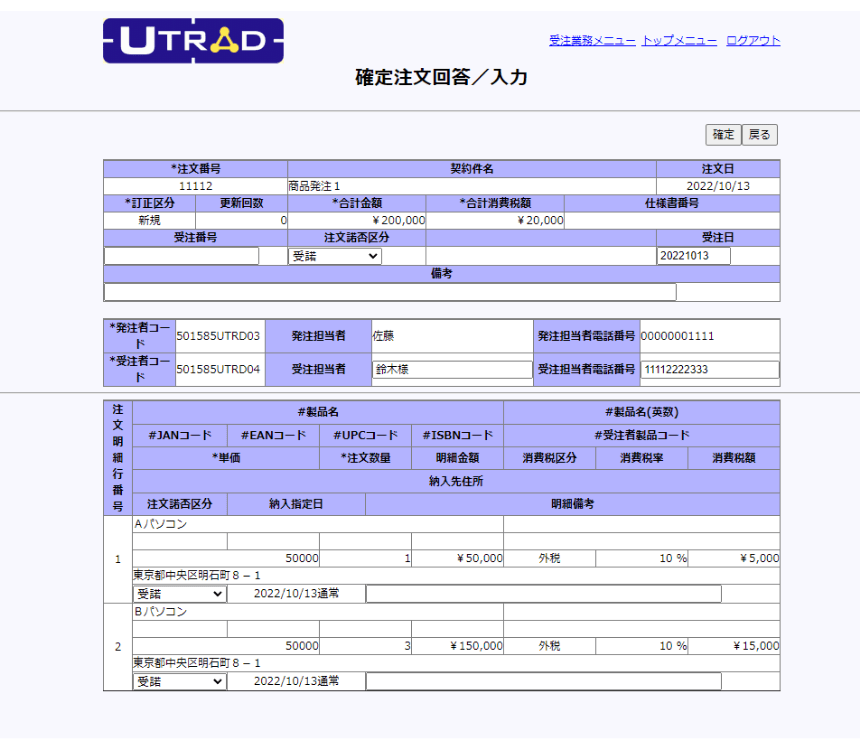This screenshot has width=860, height=750.
Task: Select the 注文番号 value 11112
Action: [195, 186]
